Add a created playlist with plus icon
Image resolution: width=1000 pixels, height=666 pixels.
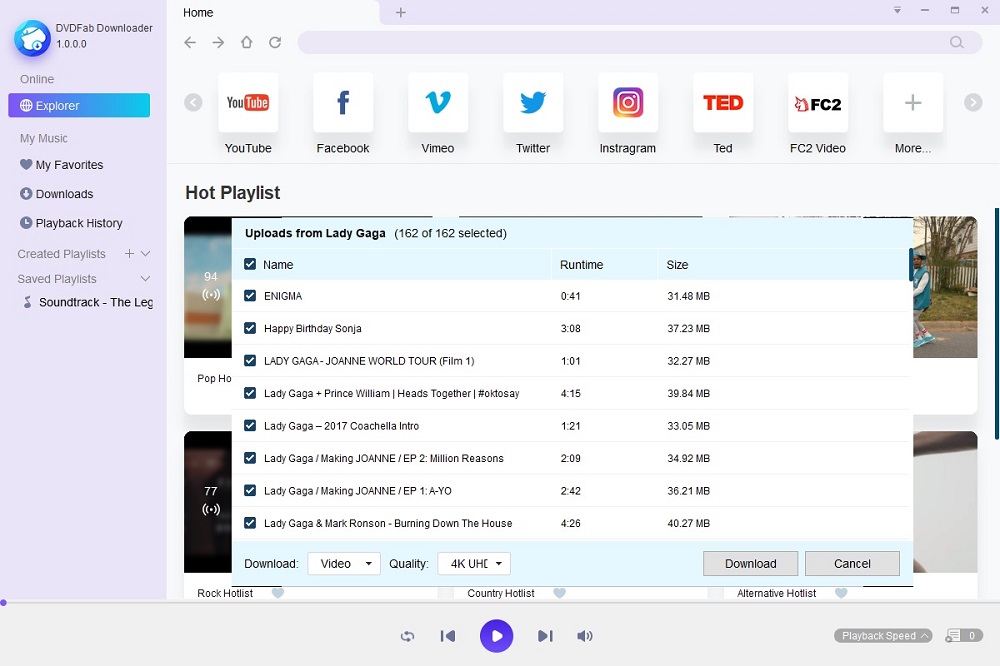129,253
